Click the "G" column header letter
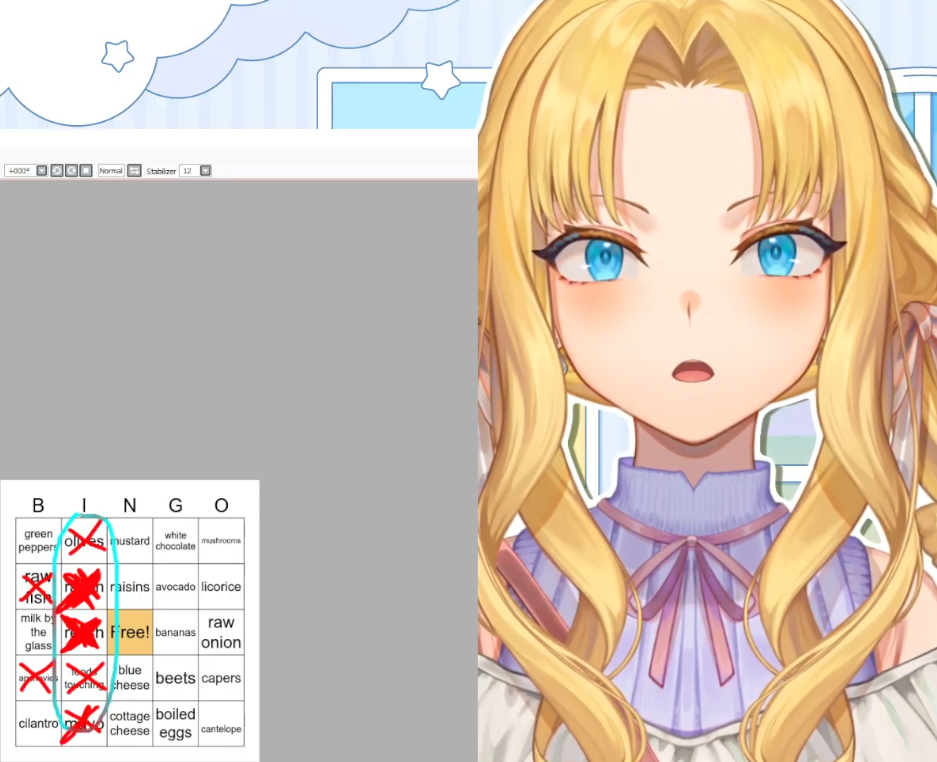937x762 pixels. (x=176, y=506)
